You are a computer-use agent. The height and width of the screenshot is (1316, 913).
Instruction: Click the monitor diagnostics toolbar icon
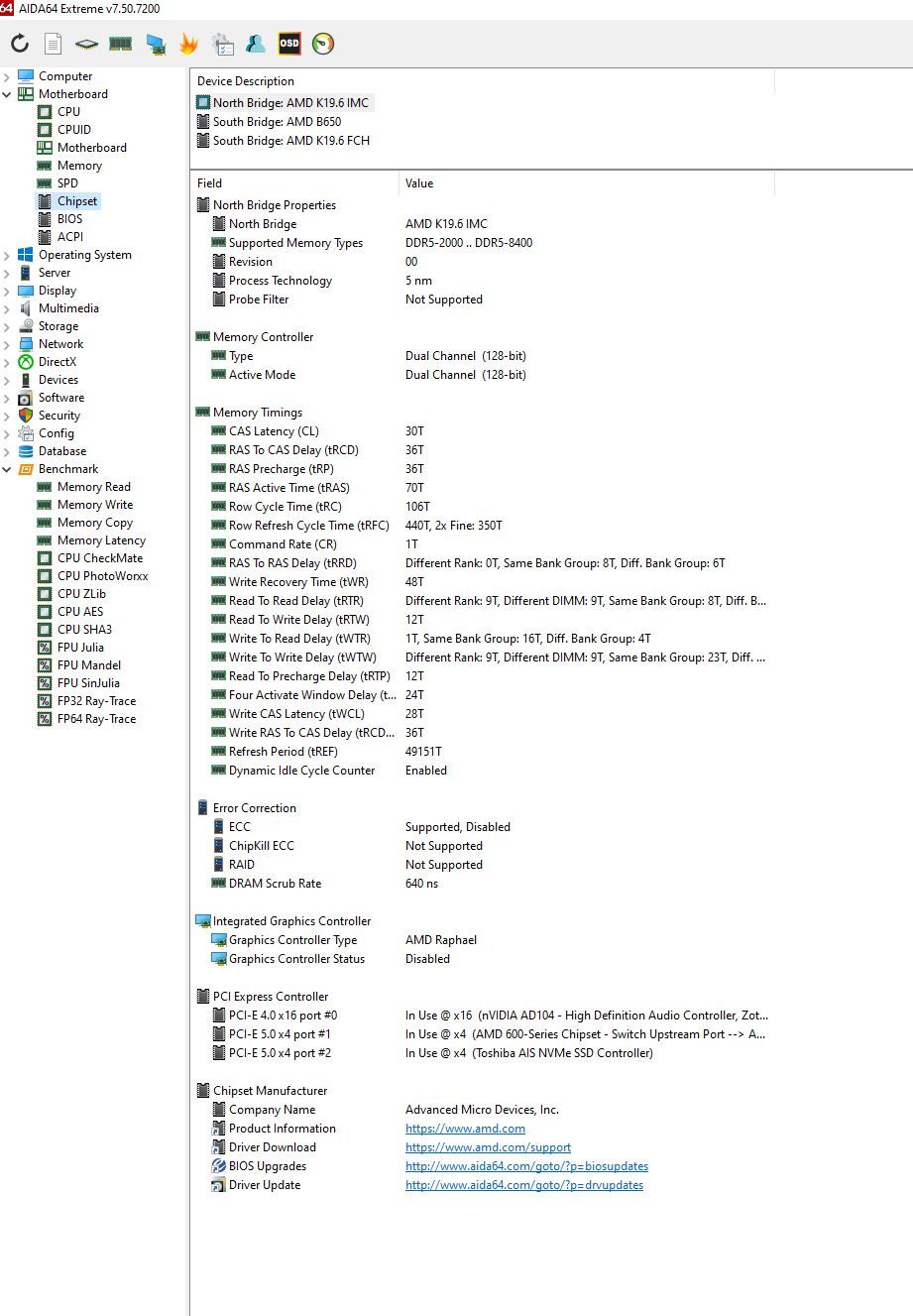click(x=155, y=44)
